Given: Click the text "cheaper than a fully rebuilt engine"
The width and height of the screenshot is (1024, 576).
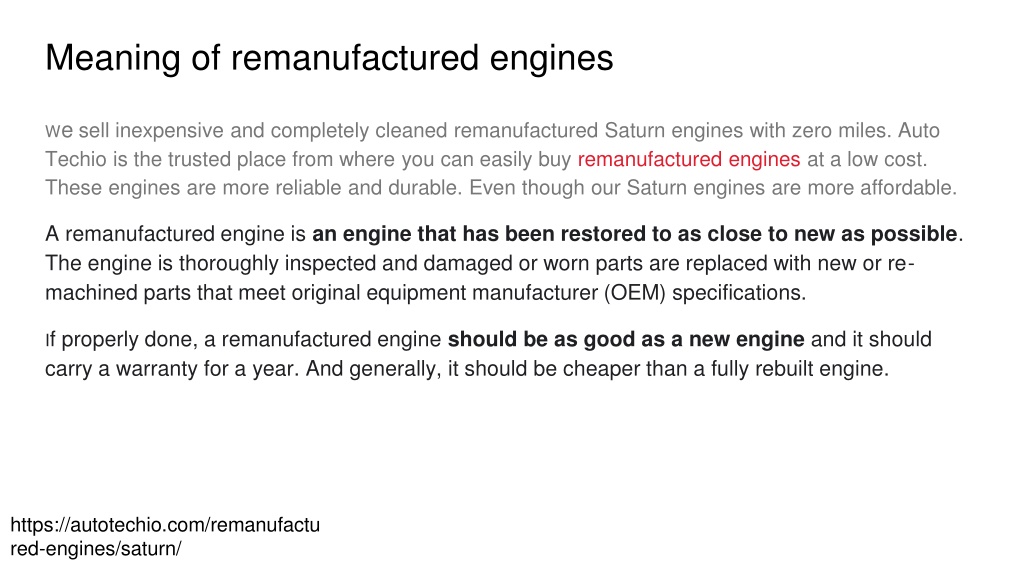Looking at the screenshot, I should pos(726,369).
